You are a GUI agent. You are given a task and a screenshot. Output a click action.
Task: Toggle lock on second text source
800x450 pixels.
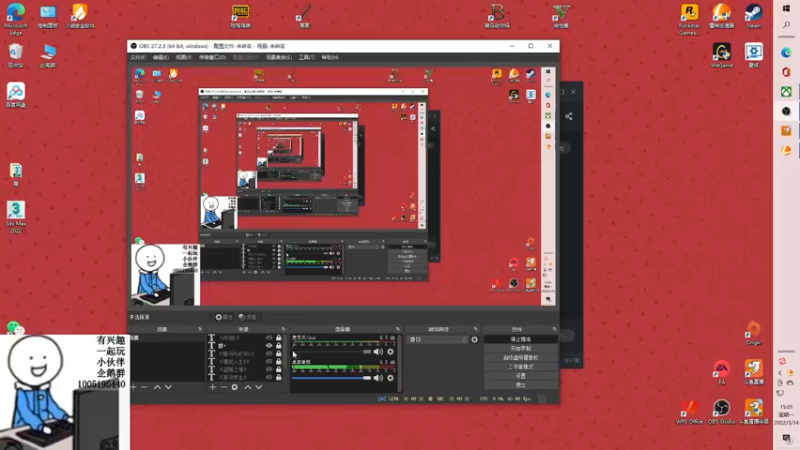point(279,345)
